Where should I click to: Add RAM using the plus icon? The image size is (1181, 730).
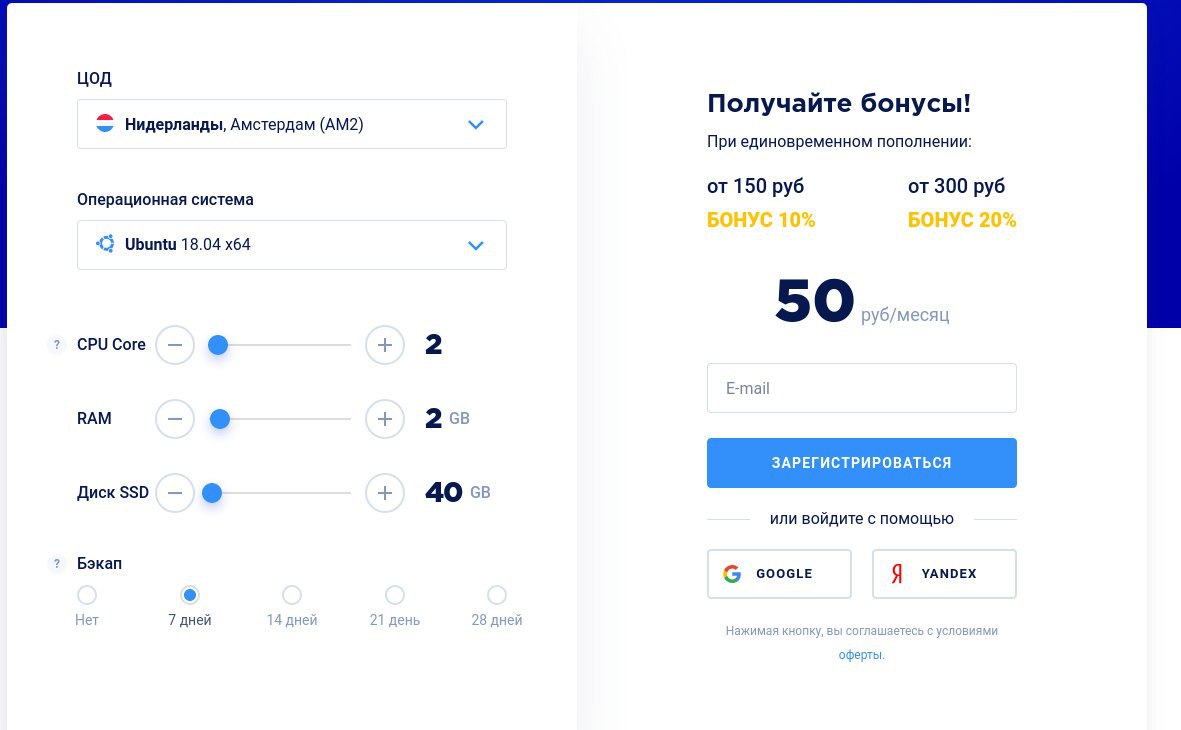click(385, 419)
